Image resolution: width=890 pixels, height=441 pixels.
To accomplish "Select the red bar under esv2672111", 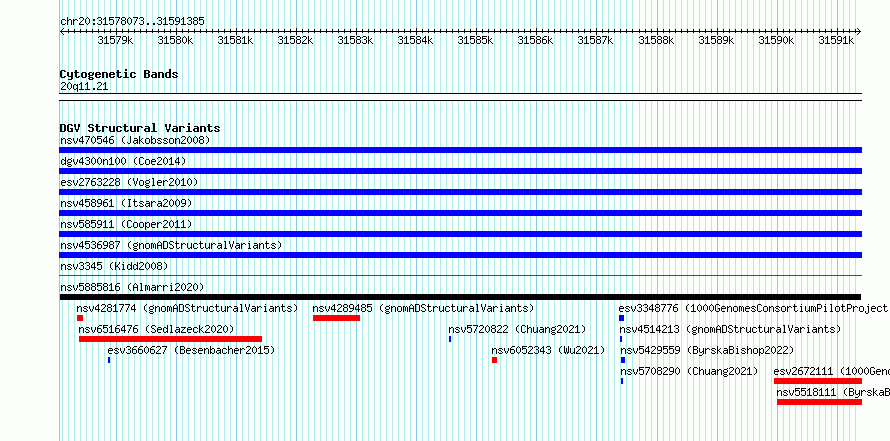I will 818,381.
